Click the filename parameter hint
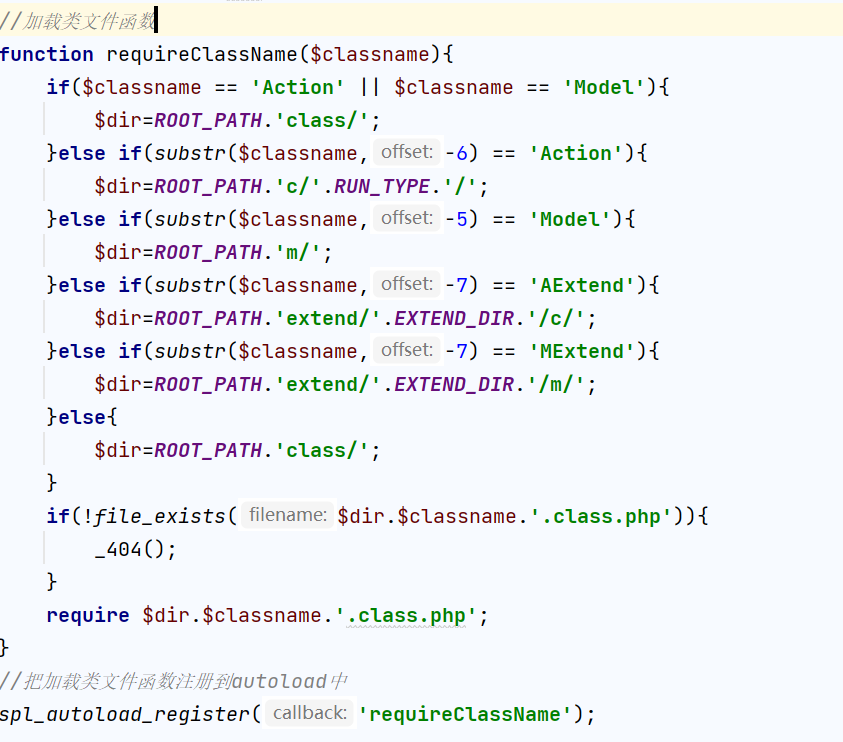 287,515
